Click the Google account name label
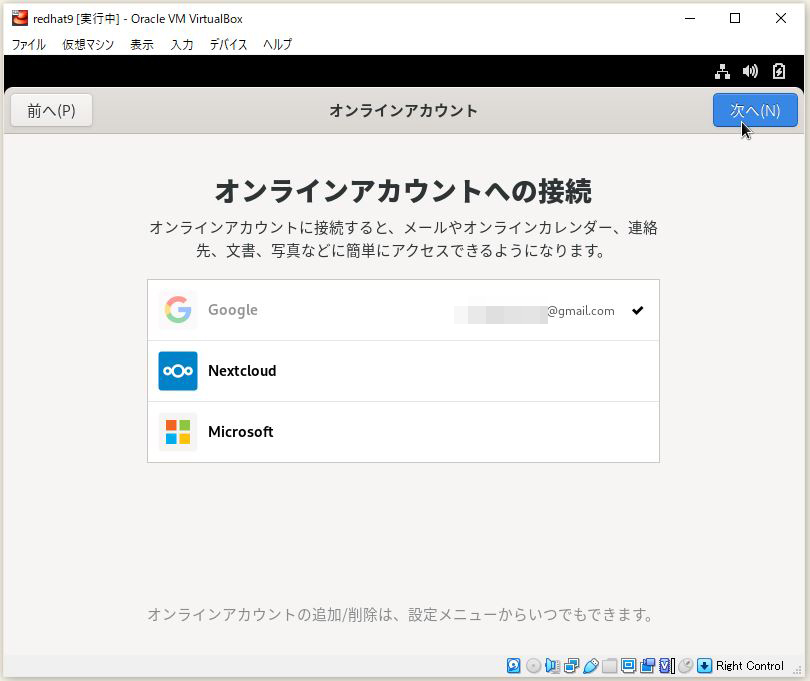 pos(233,310)
